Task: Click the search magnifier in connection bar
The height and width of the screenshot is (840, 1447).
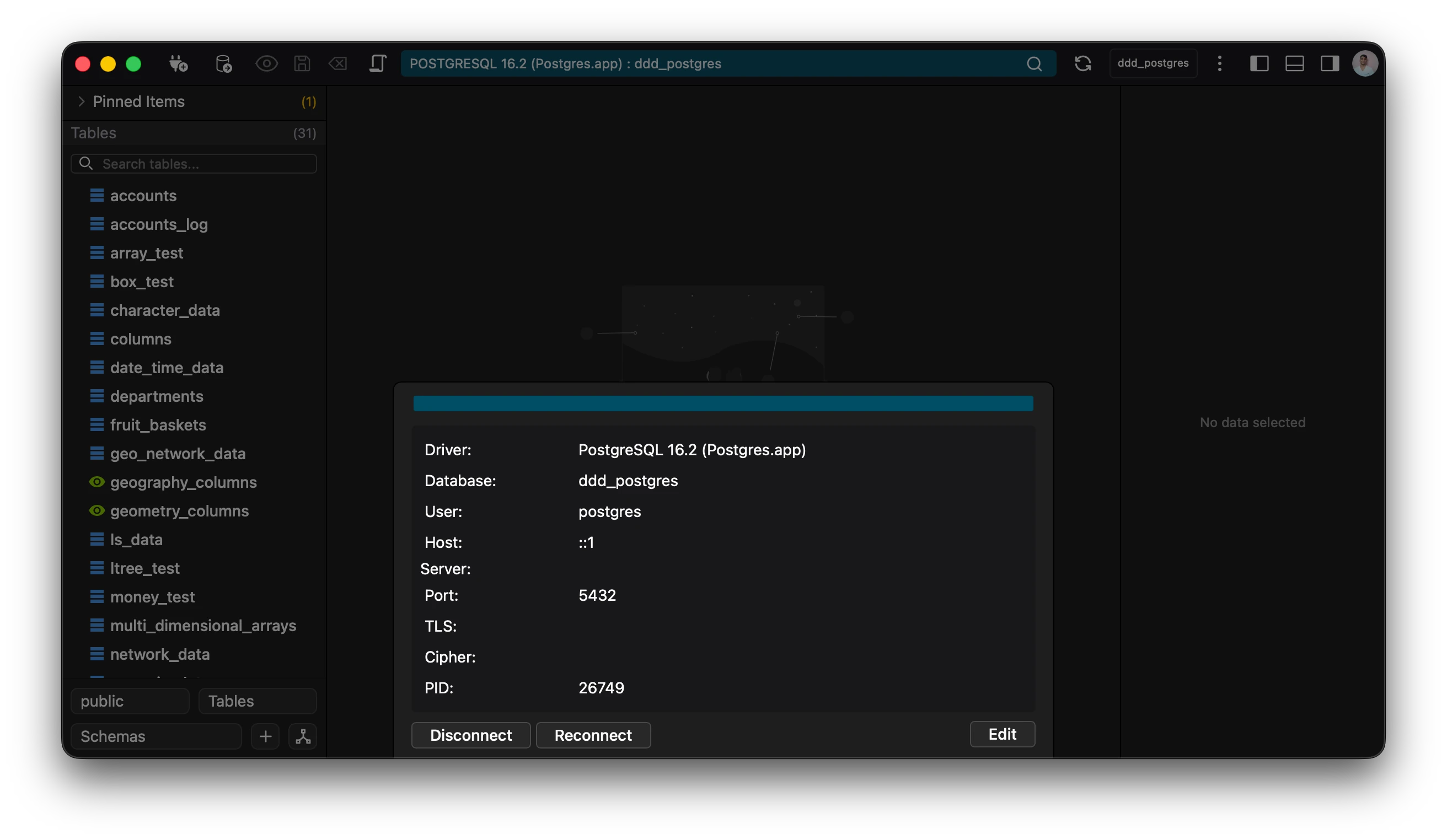Action: [1033, 64]
